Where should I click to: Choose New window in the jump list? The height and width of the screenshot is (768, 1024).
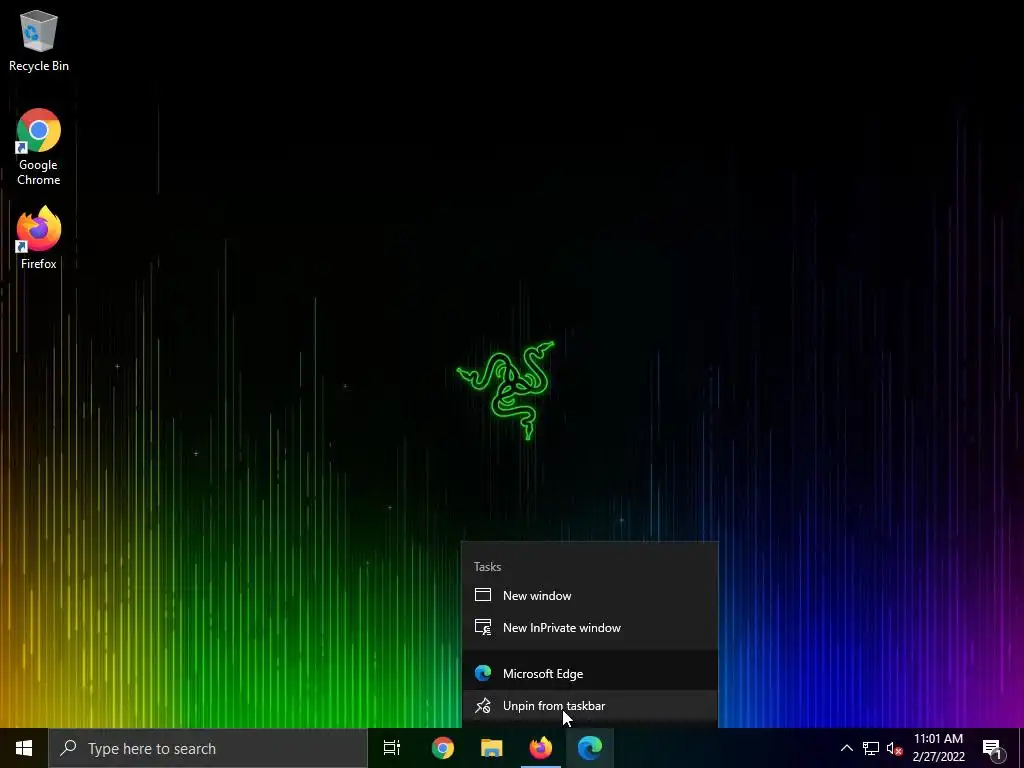pyautogui.click(x=590, y=596)
